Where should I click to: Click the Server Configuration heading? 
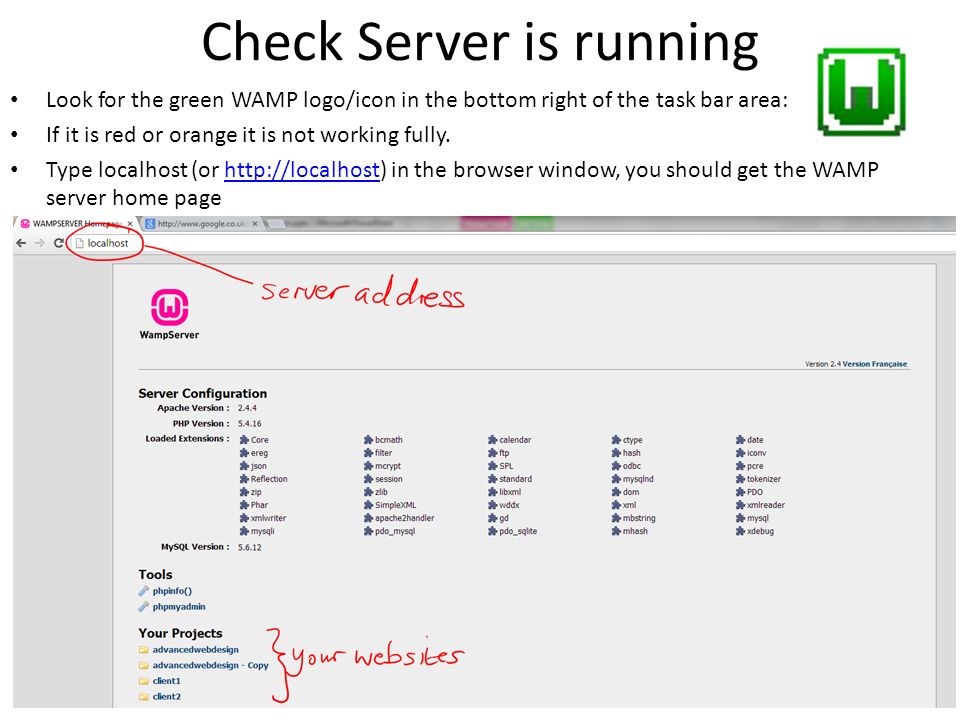click(x=203, y=394)
